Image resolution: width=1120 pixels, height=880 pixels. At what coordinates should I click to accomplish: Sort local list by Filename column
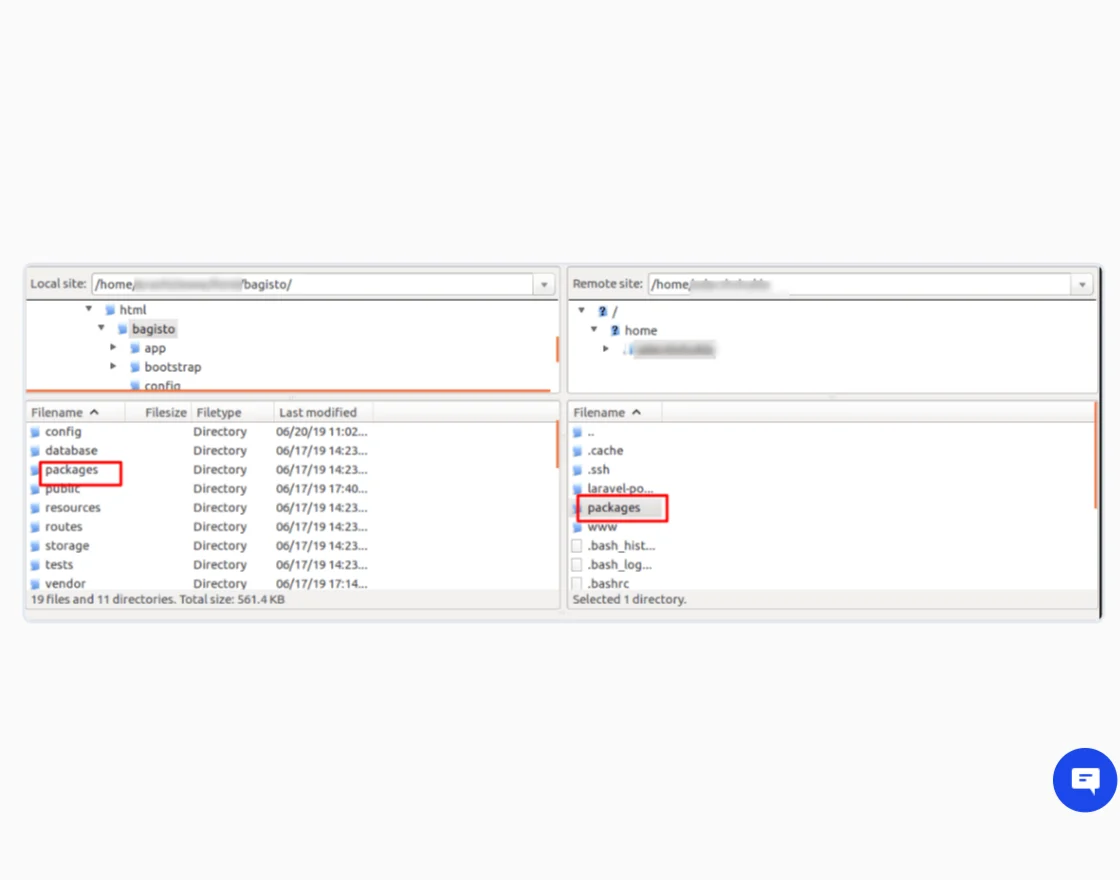click(75, 412)
